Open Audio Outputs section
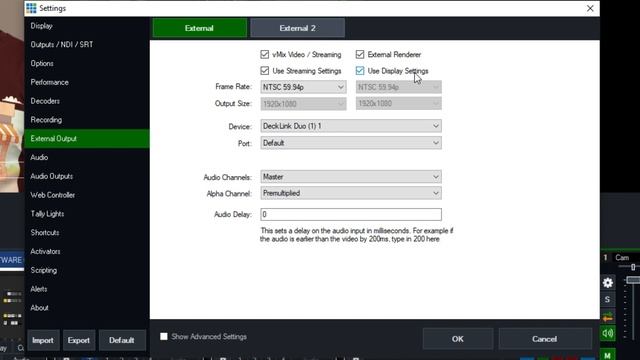 tap(87, 176)
